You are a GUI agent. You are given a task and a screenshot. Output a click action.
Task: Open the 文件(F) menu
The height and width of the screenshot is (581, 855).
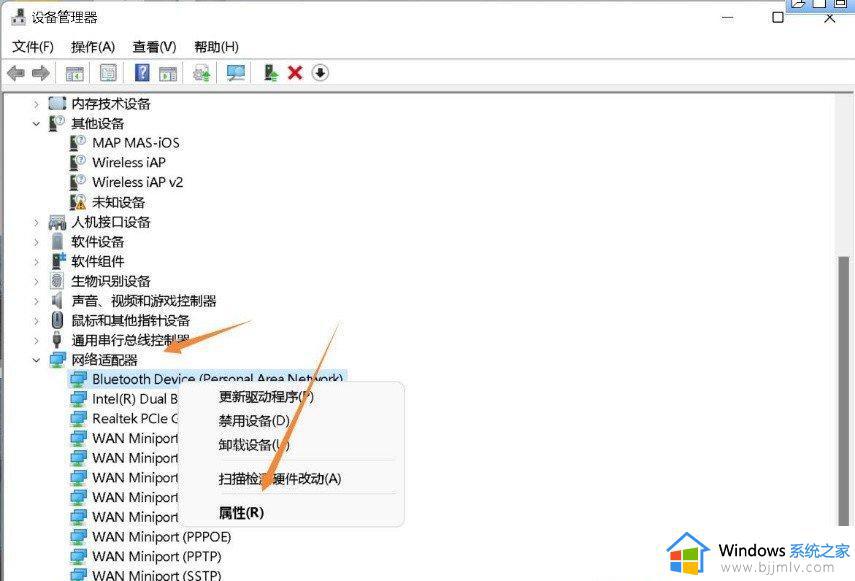point(33,47)
